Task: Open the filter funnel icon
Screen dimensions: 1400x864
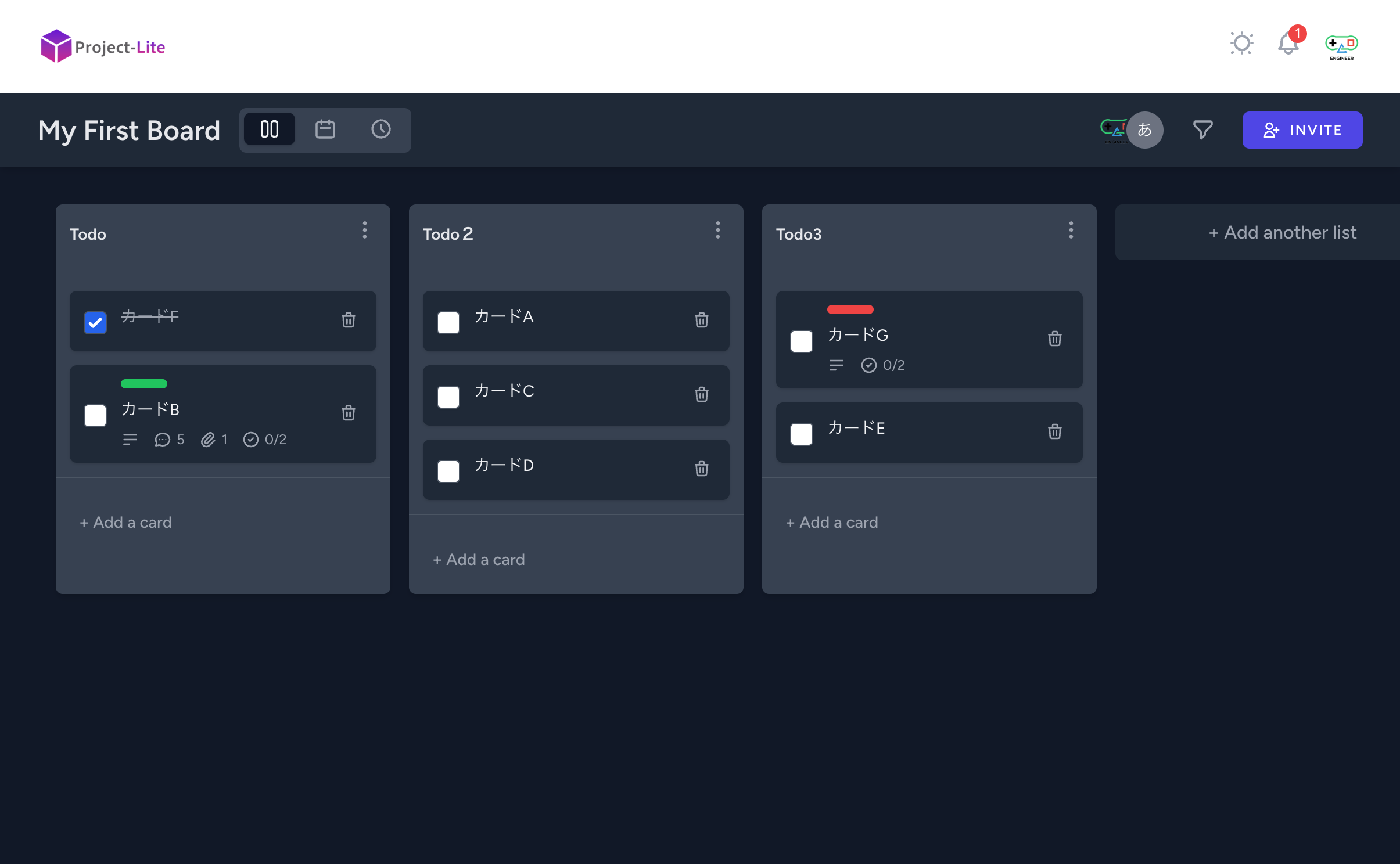Action: tap(1202, 129)
